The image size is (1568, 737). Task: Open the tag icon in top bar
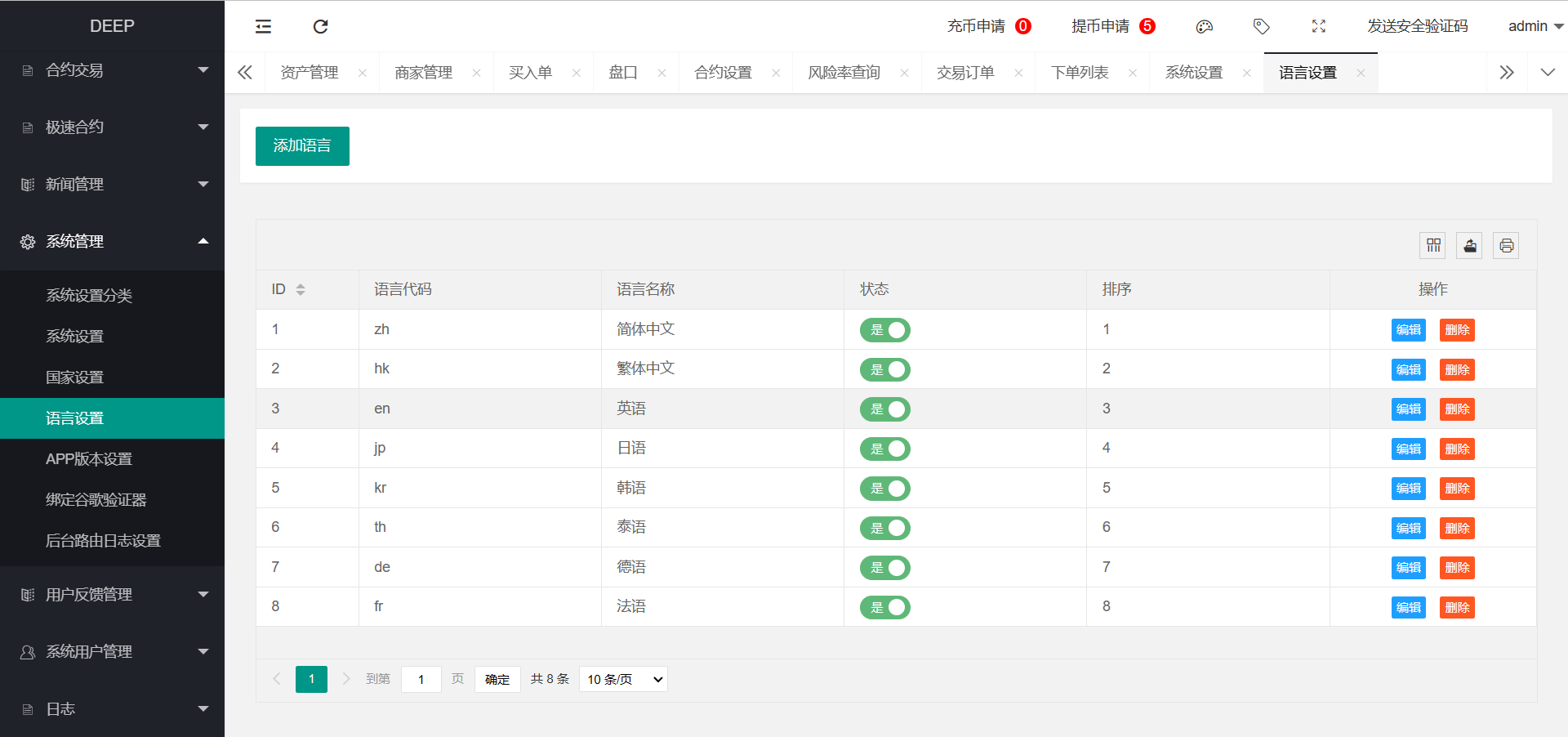tap(1261, 26)
